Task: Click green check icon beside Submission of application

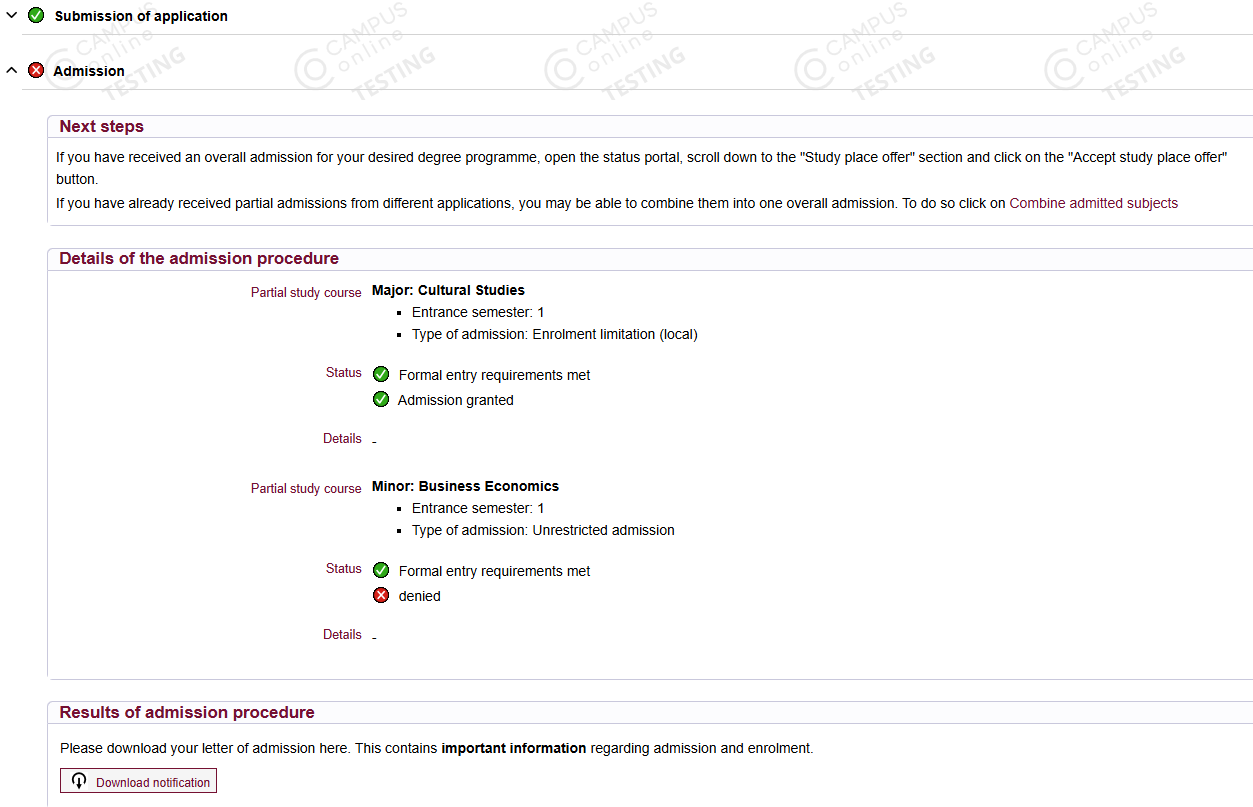Action: pos(36,15)
